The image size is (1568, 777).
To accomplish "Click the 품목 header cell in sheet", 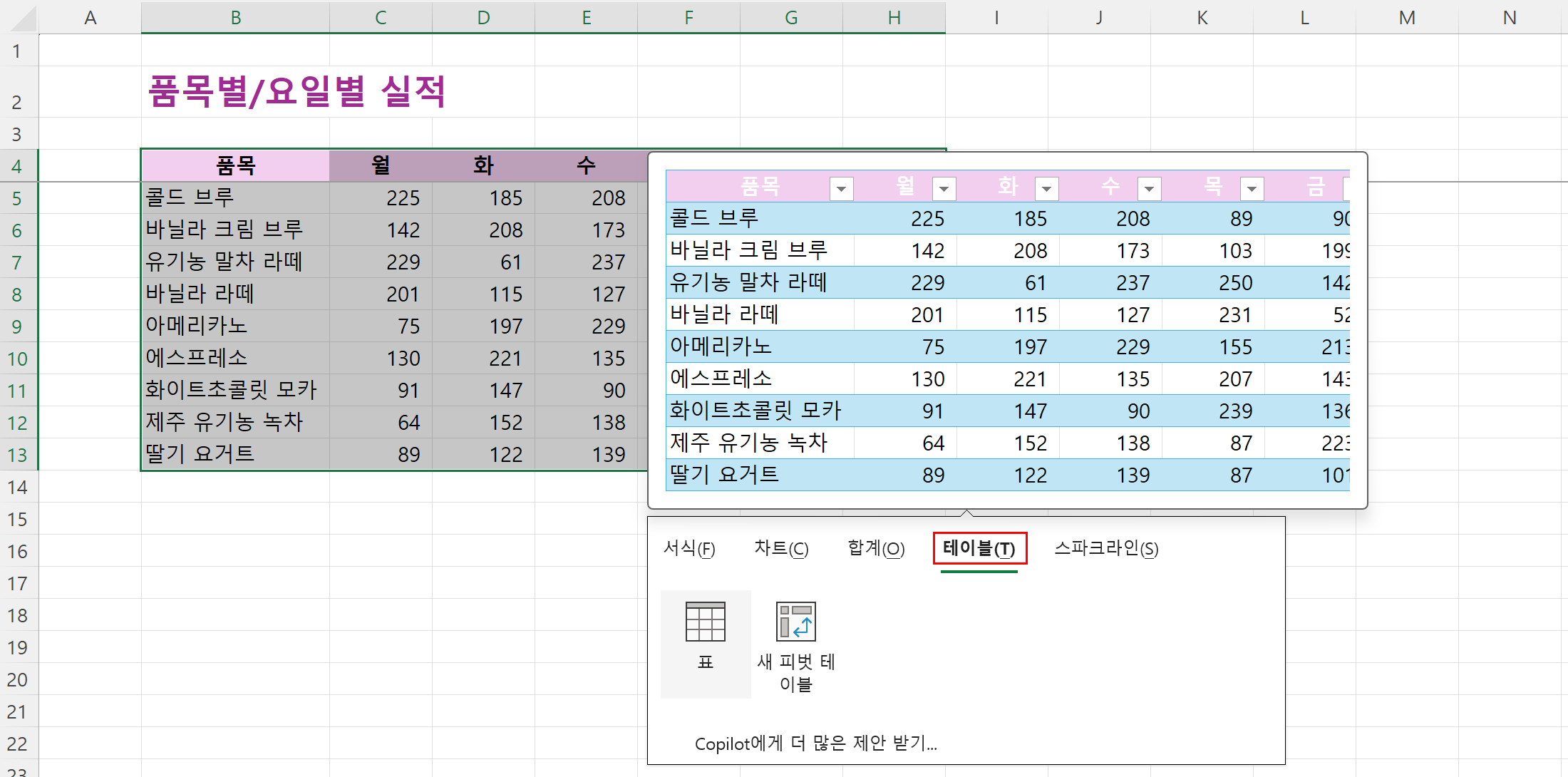I will point(235,166).
